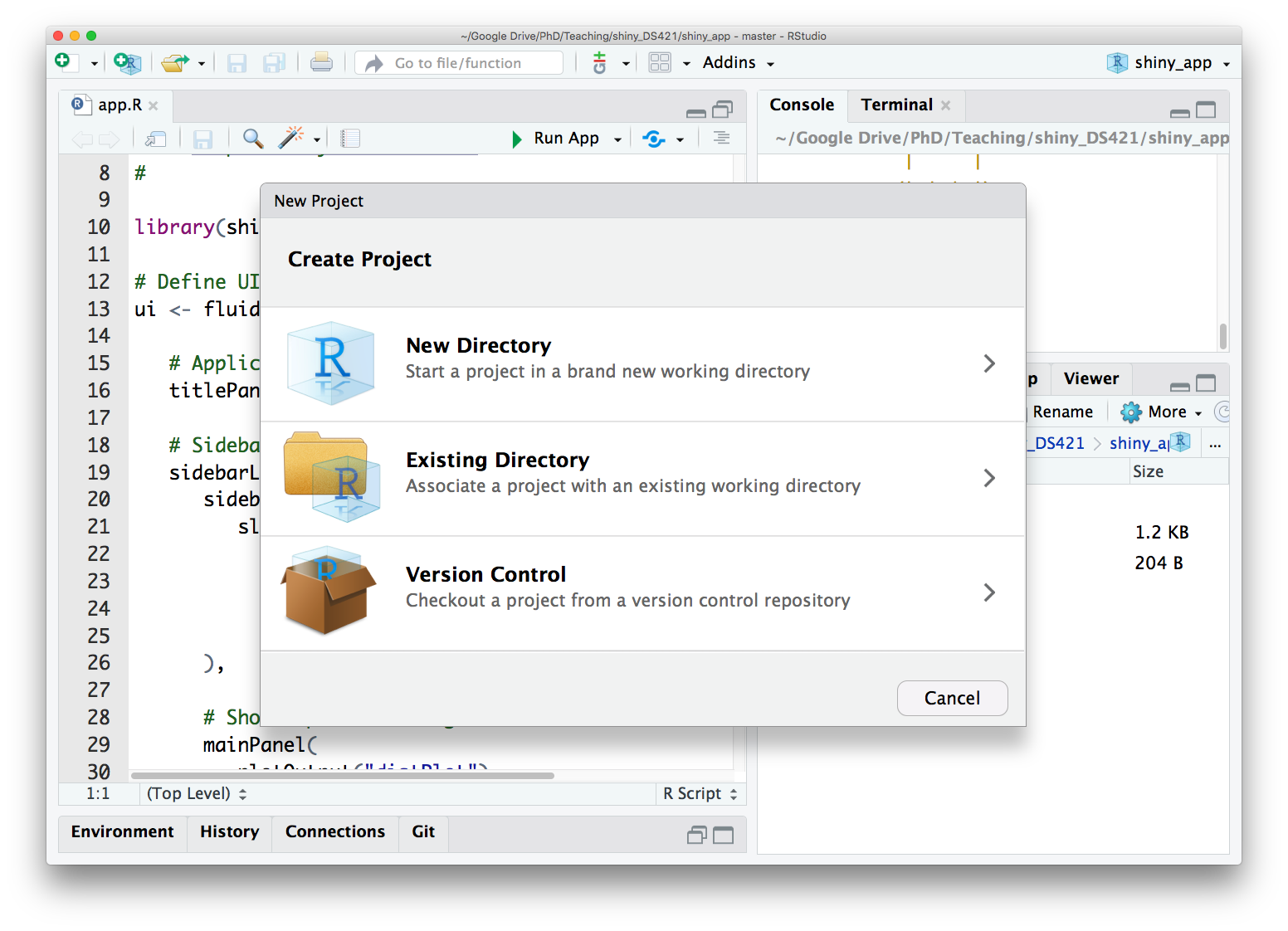This screenshot has height=931, width=1288.
Task: Click Rename in the Files pane
Action: [1062, 412]
